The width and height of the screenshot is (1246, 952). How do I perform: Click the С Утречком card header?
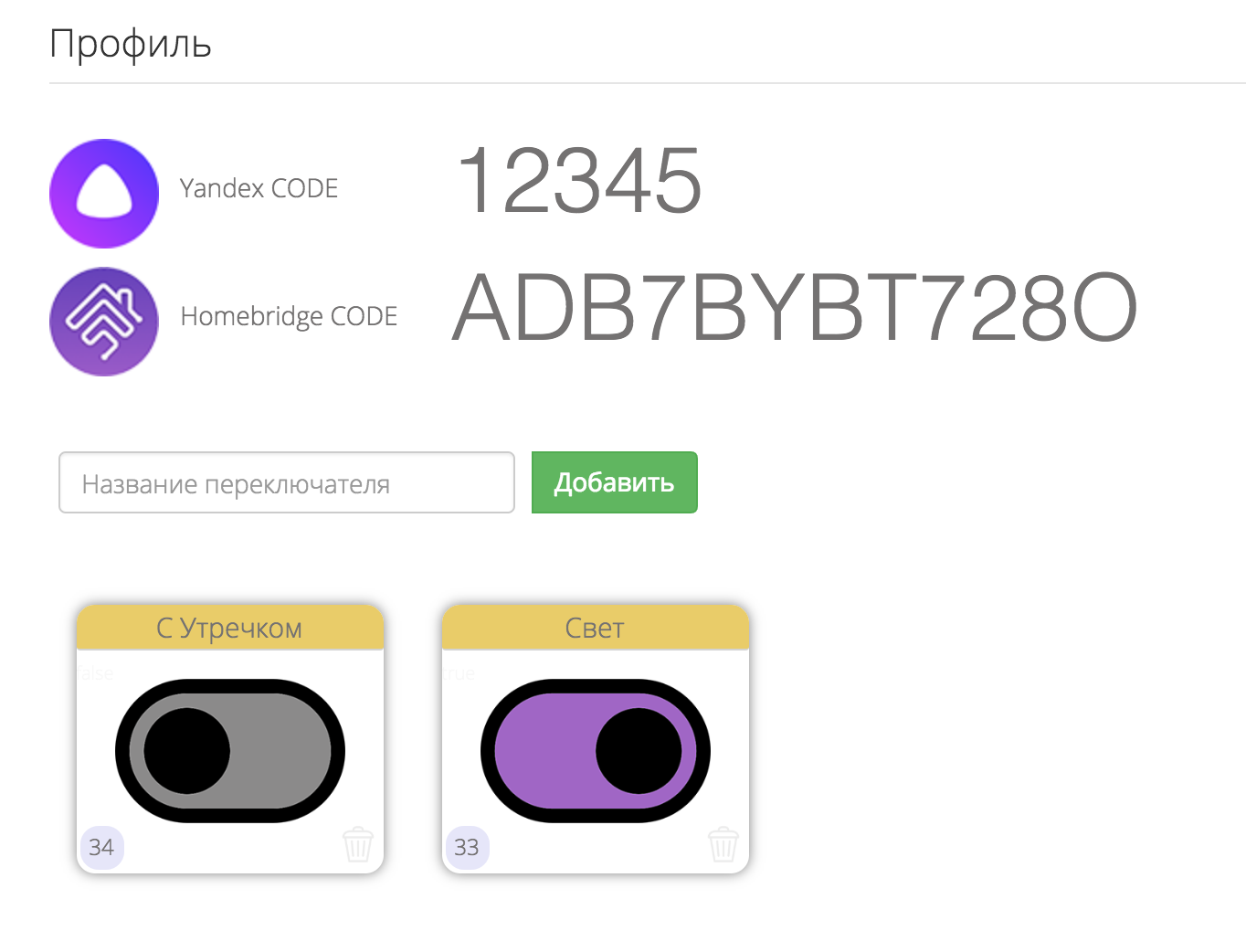[x=229, y=628]
